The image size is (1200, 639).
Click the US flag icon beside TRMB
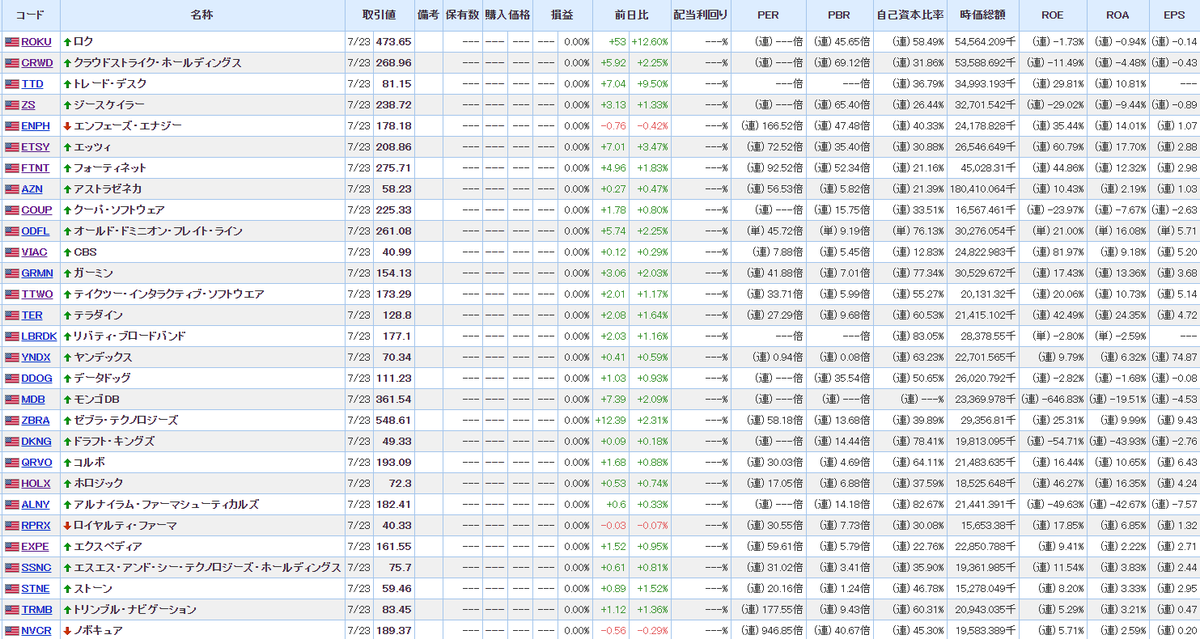(x=12, y=609)
